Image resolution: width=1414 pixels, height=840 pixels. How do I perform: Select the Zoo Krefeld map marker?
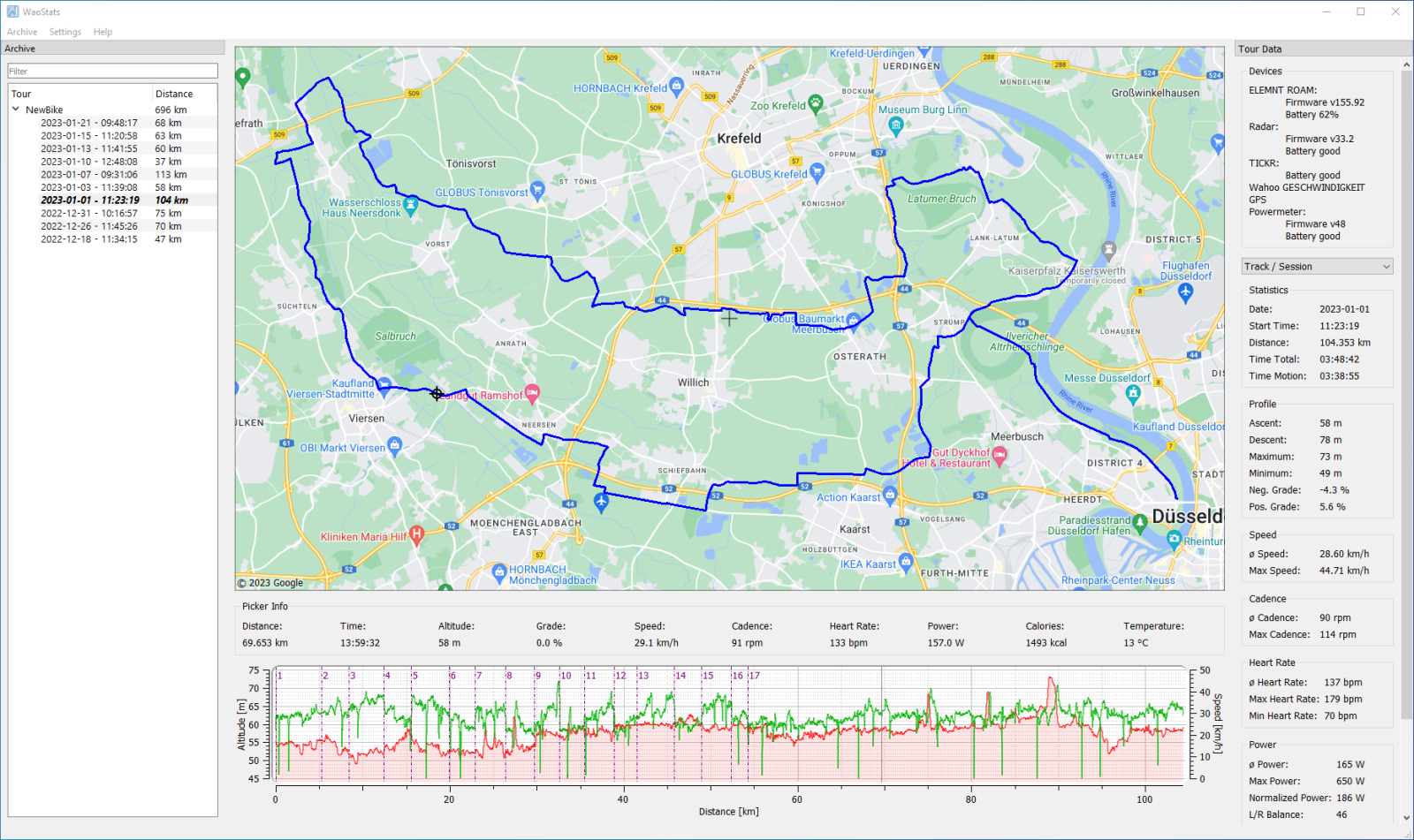pos(815,104)
